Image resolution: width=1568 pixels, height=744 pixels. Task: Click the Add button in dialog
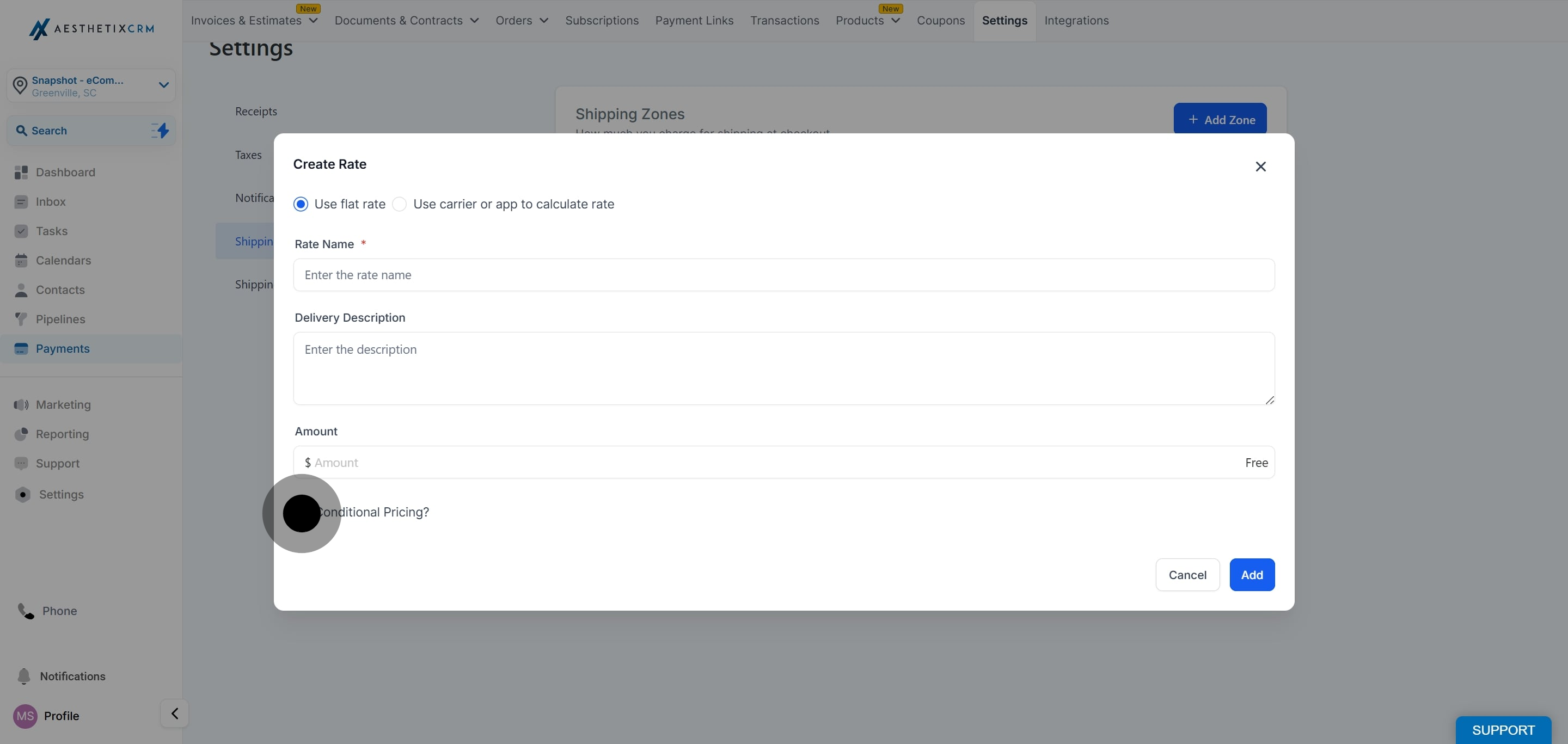tap(1252, 575)
